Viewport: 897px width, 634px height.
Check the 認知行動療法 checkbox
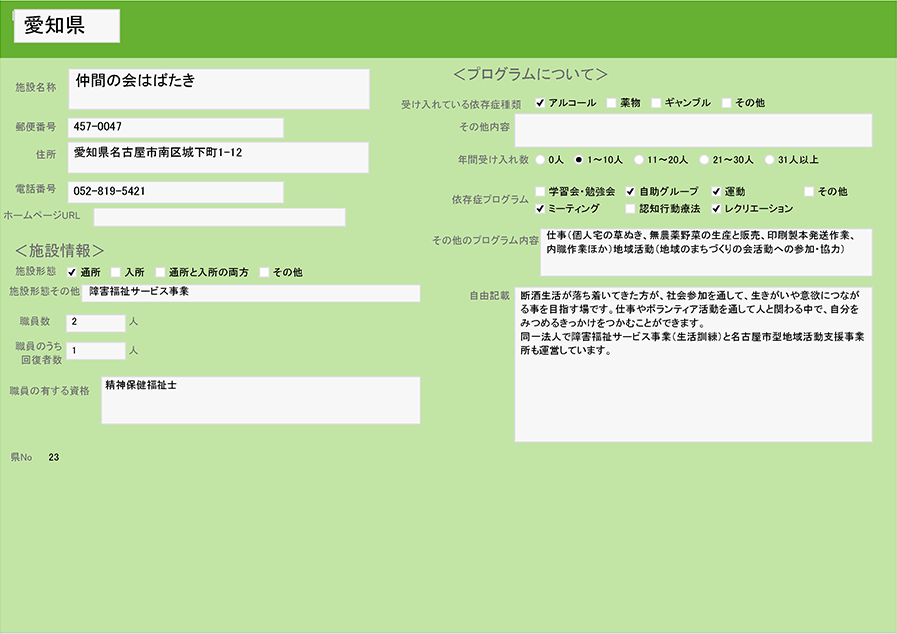pos(630,209)
